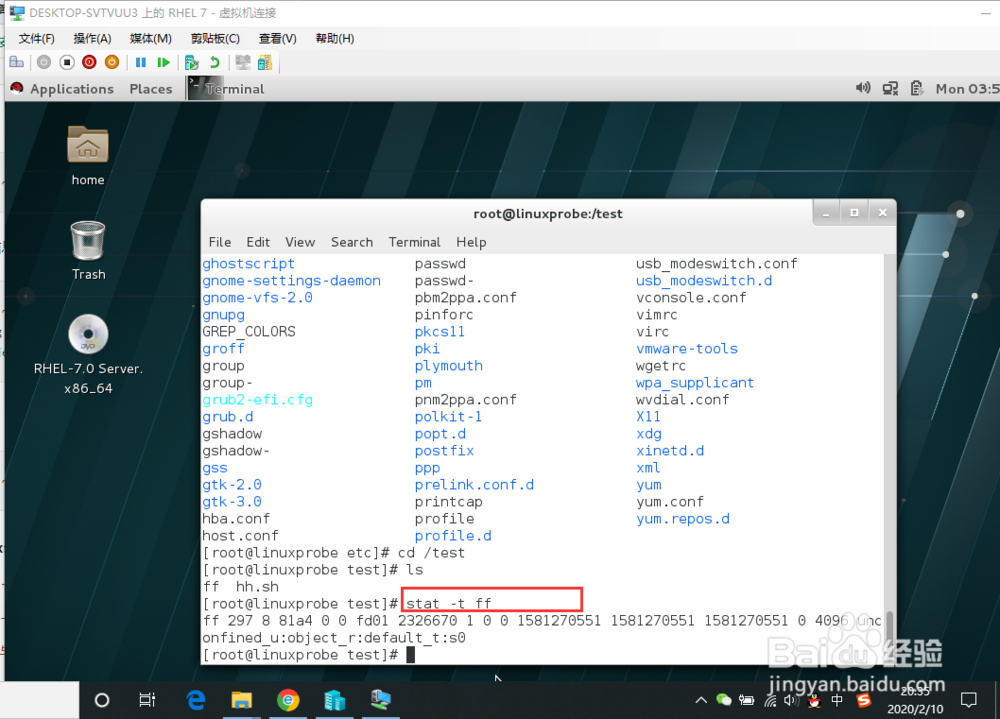Open the Terminal menu in the terminal menubar

415,242
